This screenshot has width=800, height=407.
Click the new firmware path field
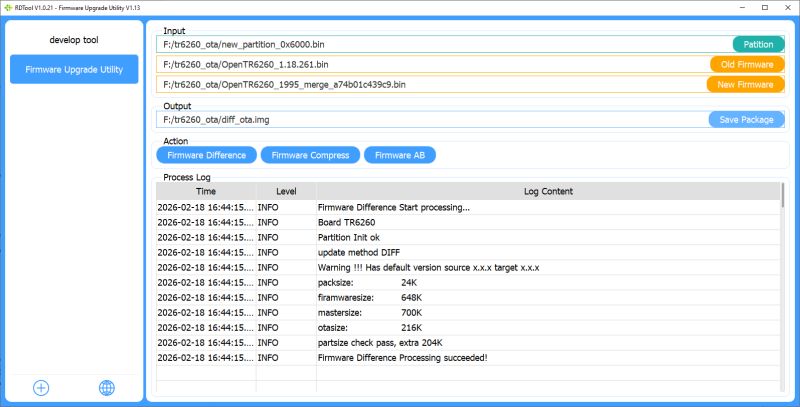click(x=432, y=85)
